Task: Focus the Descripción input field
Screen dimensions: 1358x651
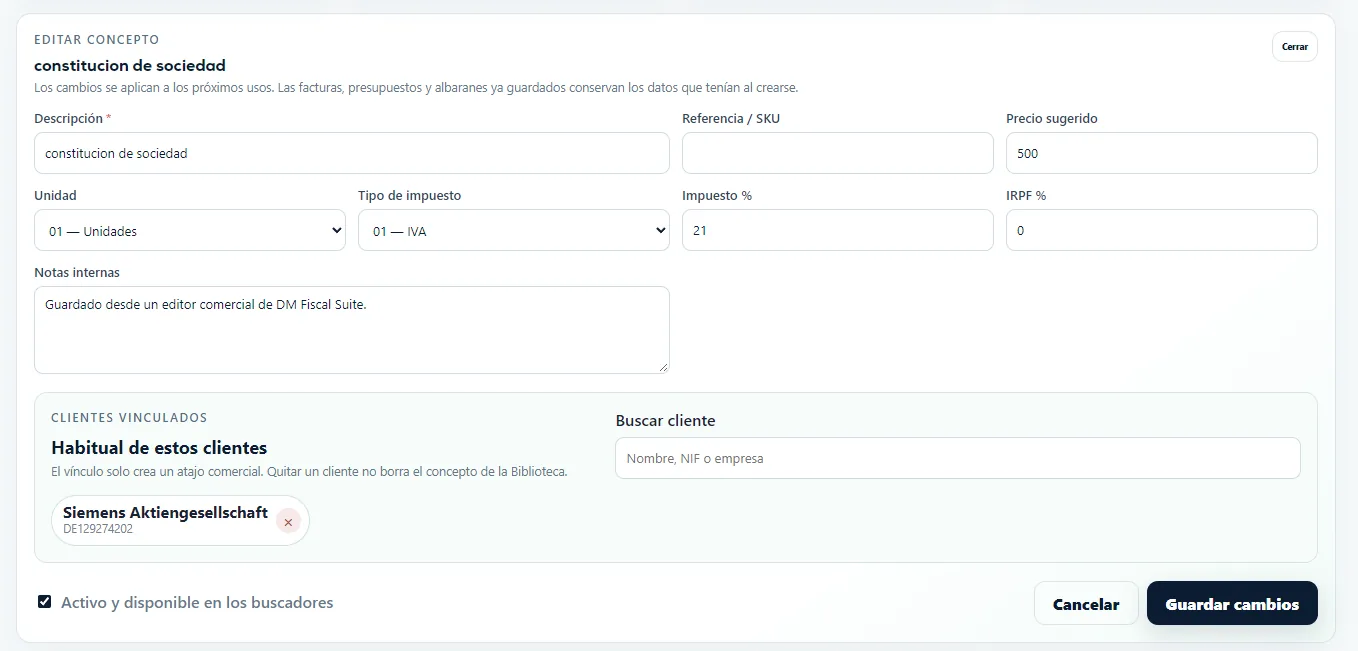Action: (352, 153)
